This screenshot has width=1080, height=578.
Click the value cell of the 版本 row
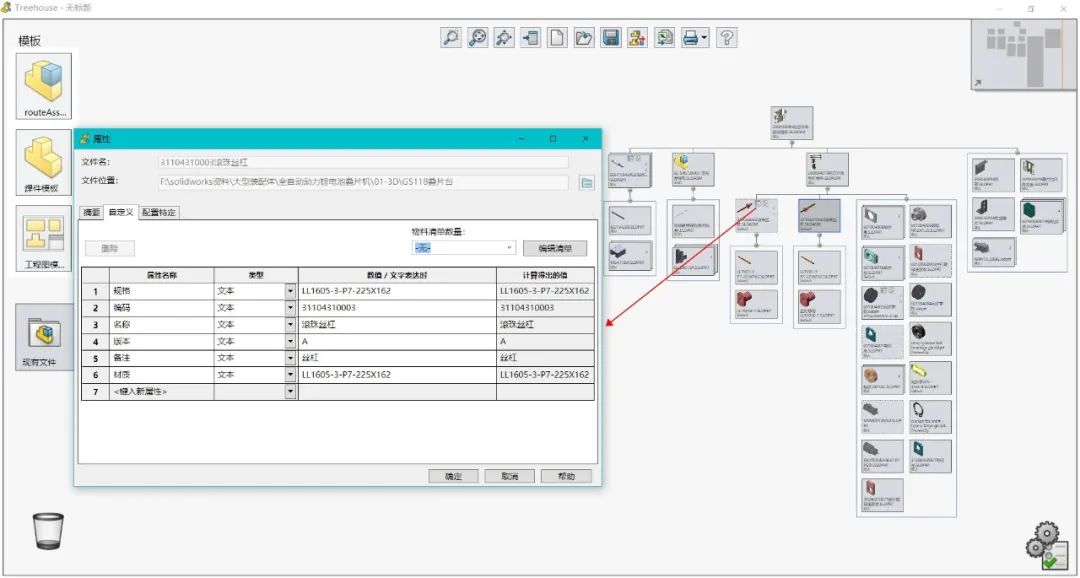click(x=397, y=342)
